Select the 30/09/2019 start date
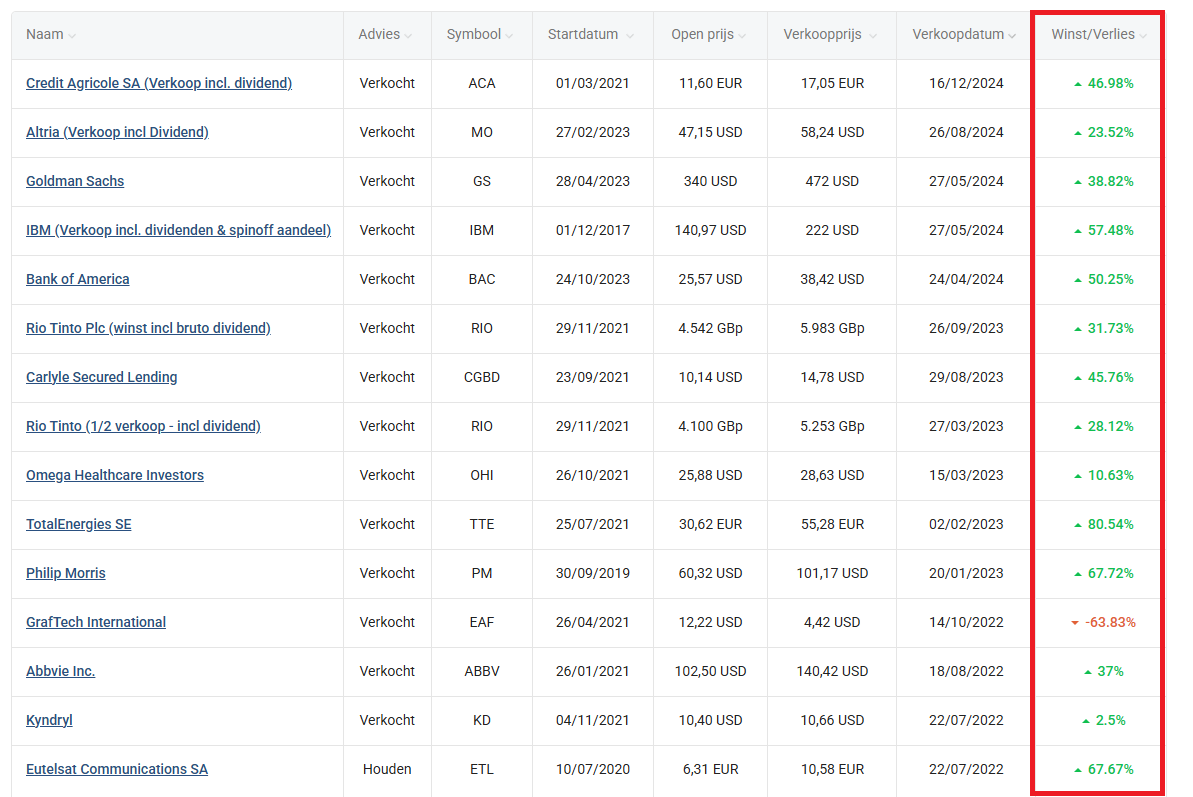 point(593,573)
